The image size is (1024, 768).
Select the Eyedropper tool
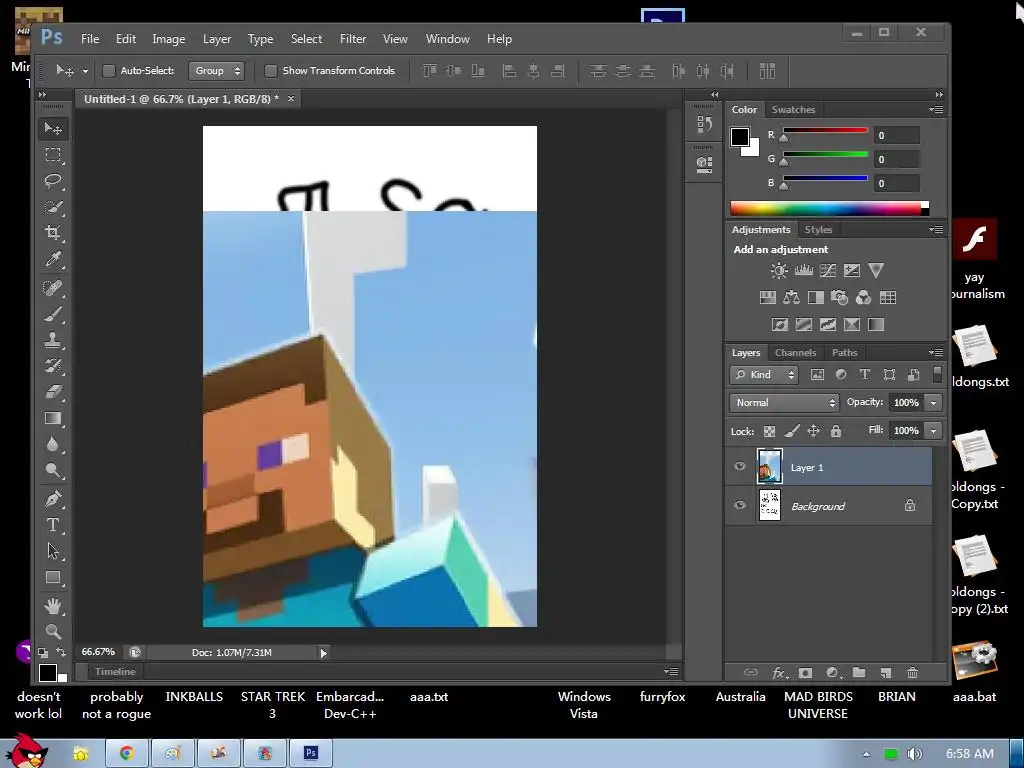(54, 259)
